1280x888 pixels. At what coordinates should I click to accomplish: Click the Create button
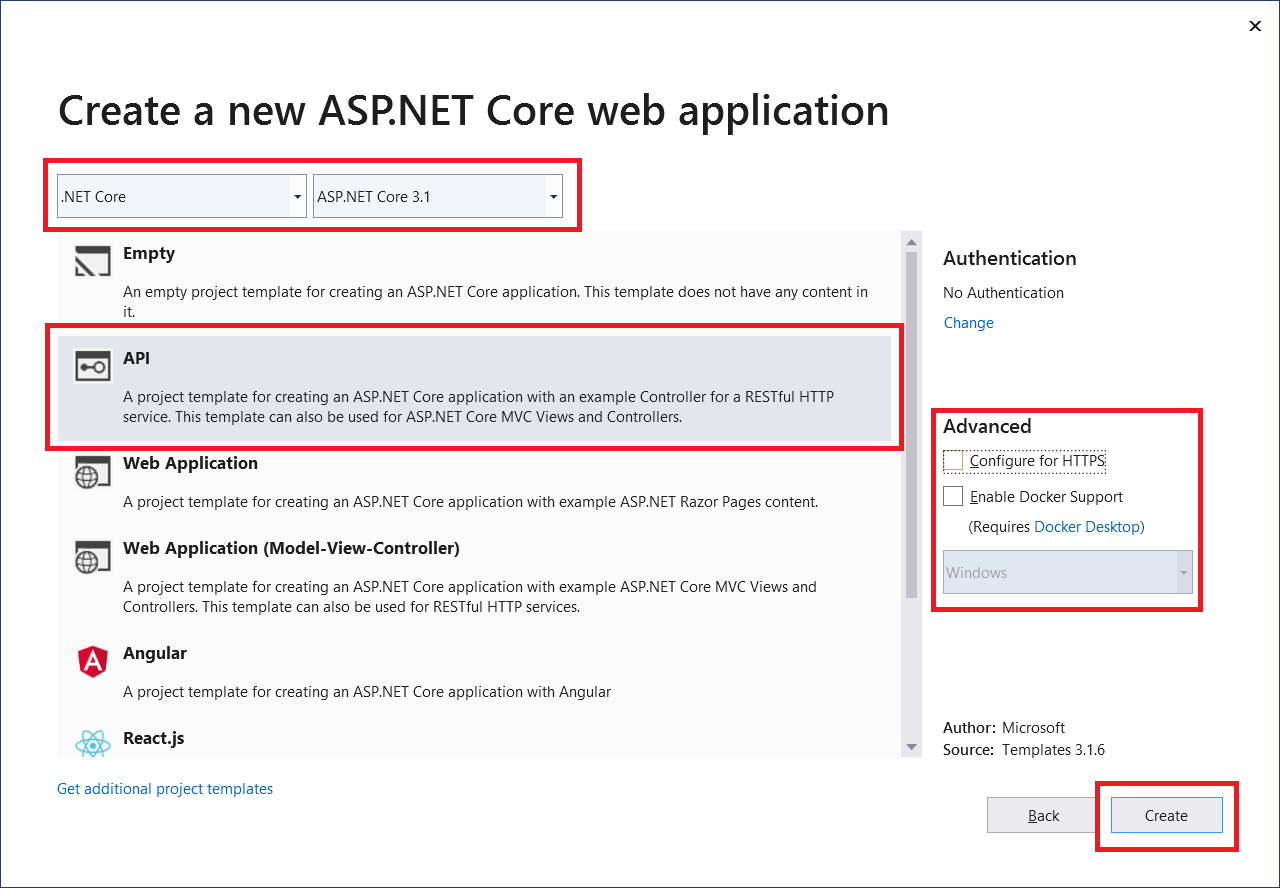click(x=1166, y=815)
